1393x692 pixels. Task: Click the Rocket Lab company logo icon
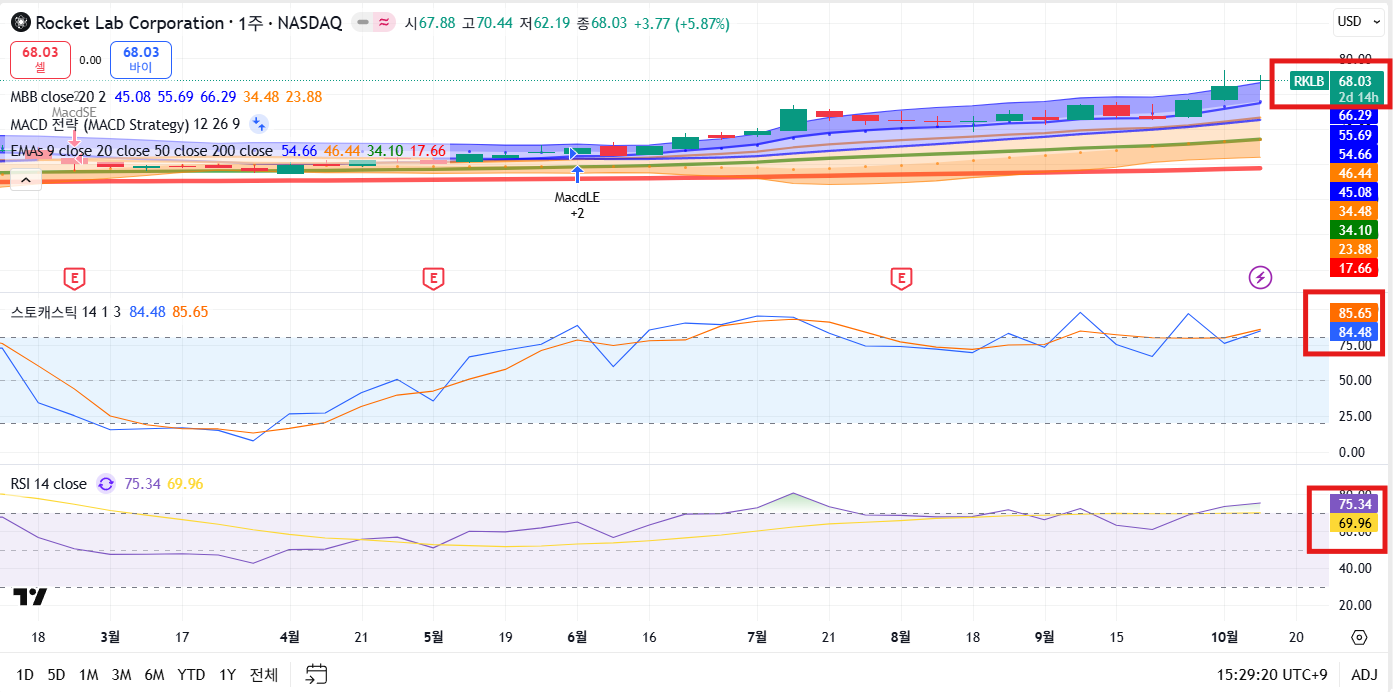click(20, 22)
